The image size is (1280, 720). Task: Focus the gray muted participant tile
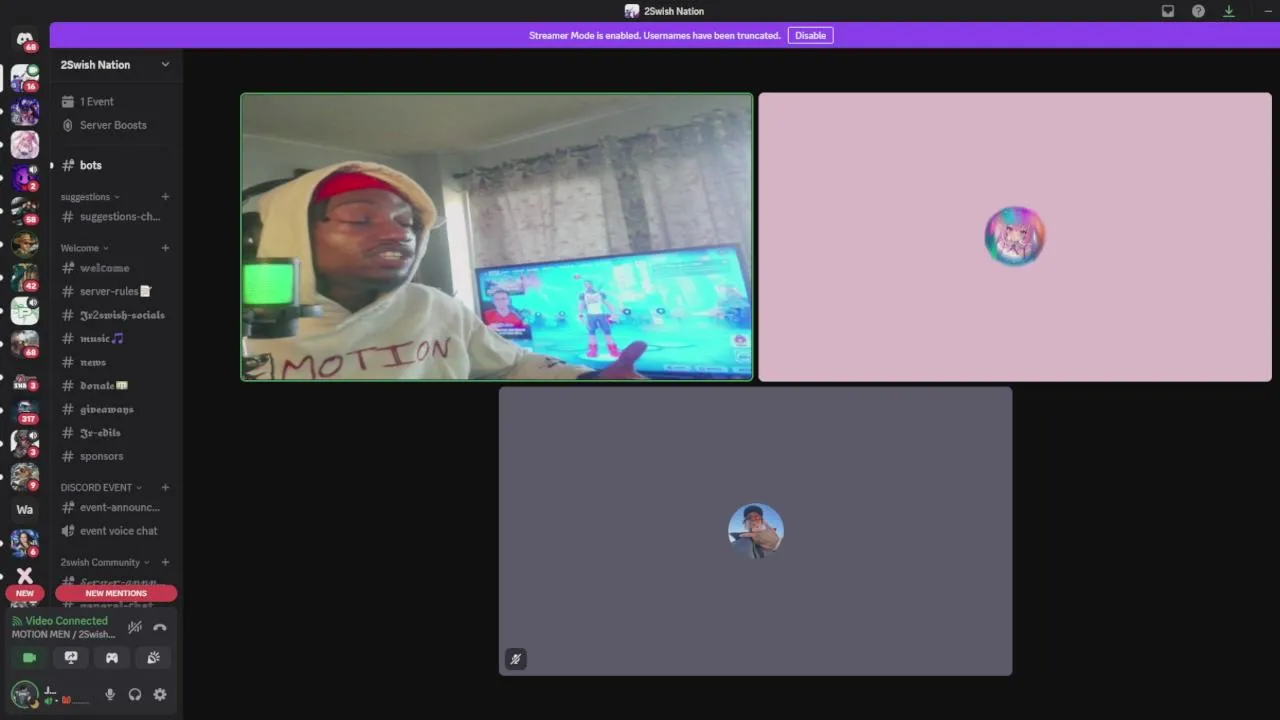pyautogui.click(x=755, y=531)
